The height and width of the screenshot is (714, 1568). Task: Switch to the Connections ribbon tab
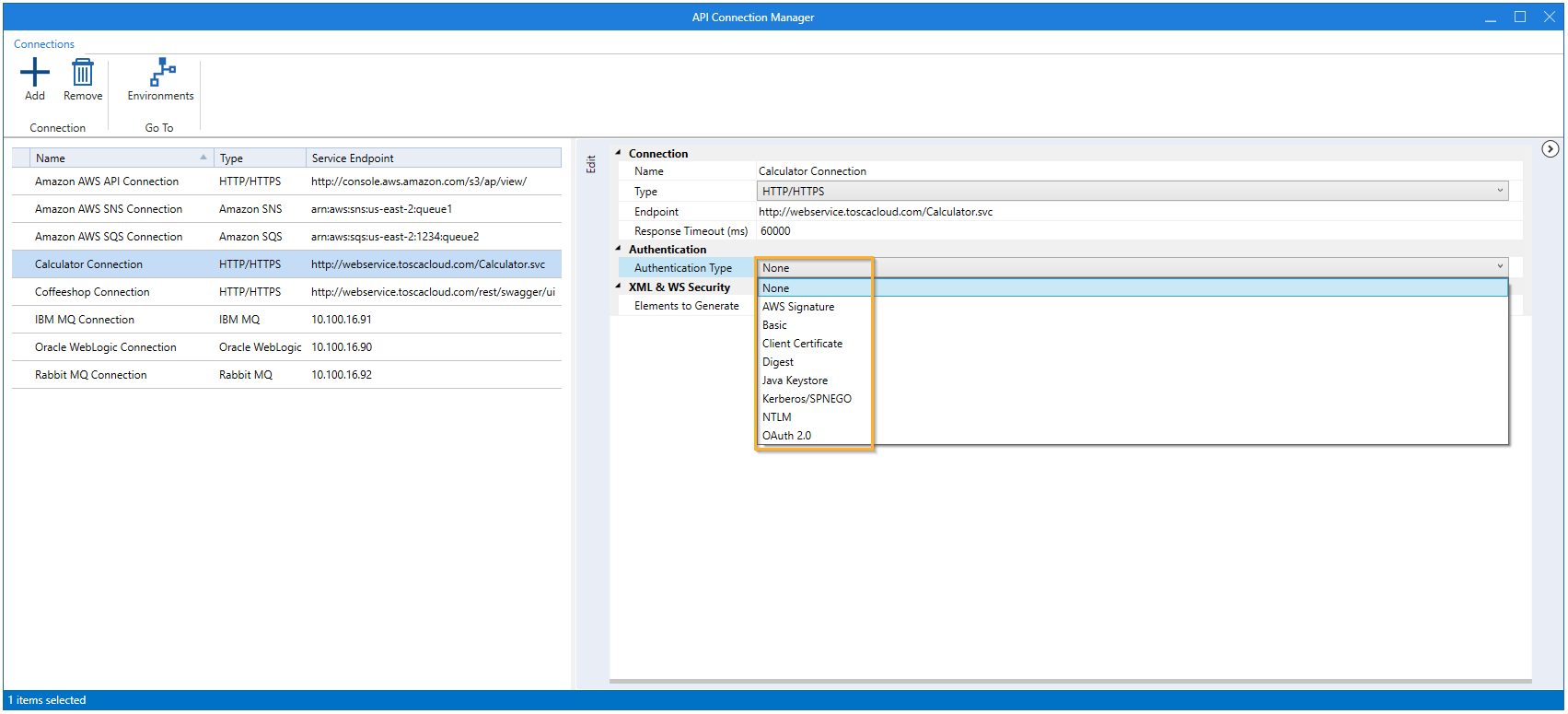pos(44,44)
